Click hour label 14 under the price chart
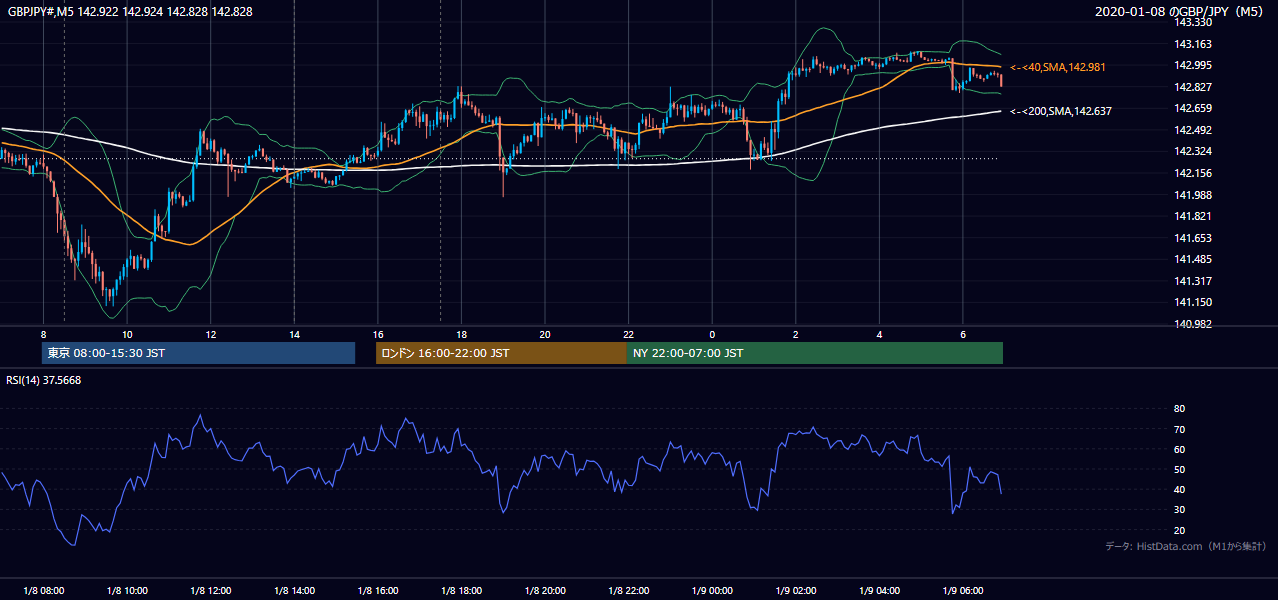The image size is (1278, 600). [x=294, y=334]
